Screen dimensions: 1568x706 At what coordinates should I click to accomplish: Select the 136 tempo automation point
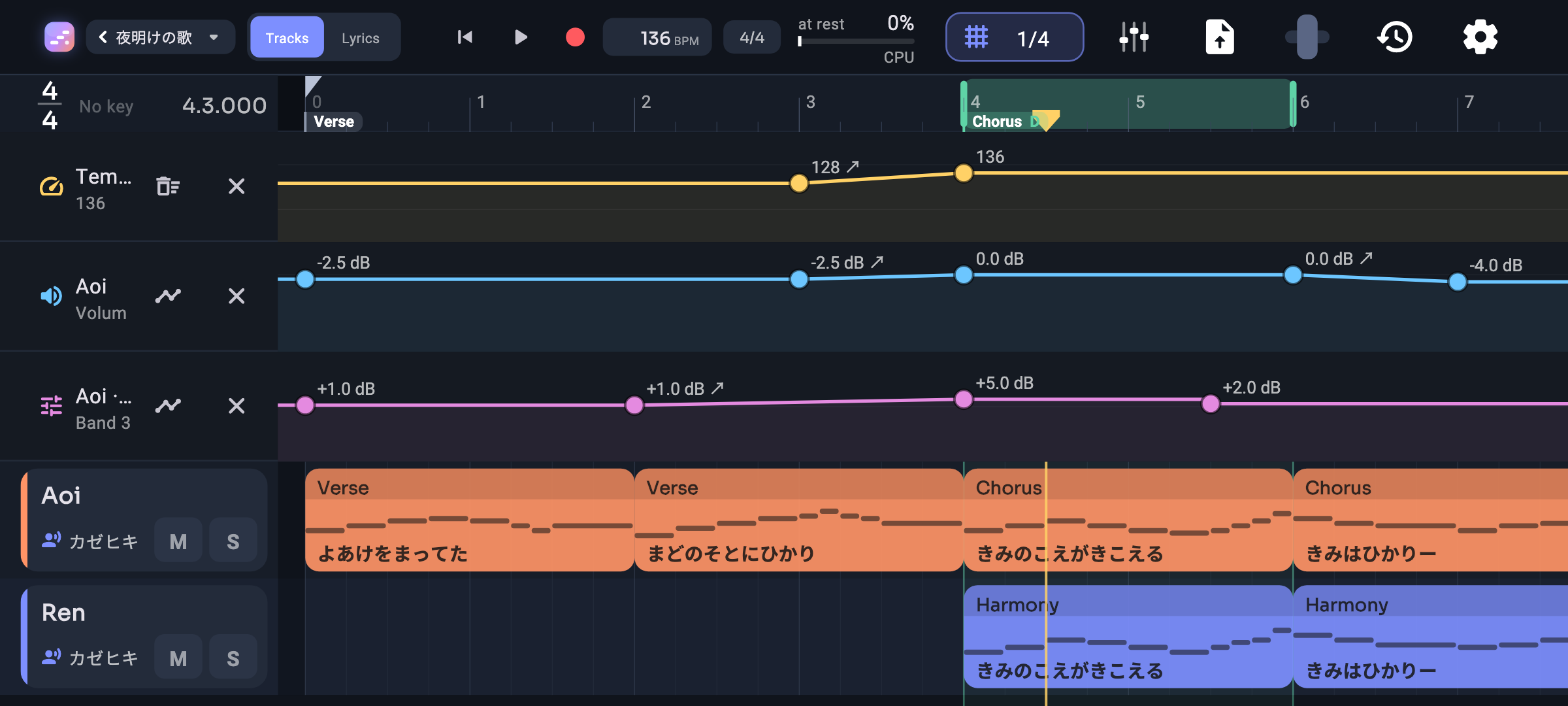(x=964, y=173)
